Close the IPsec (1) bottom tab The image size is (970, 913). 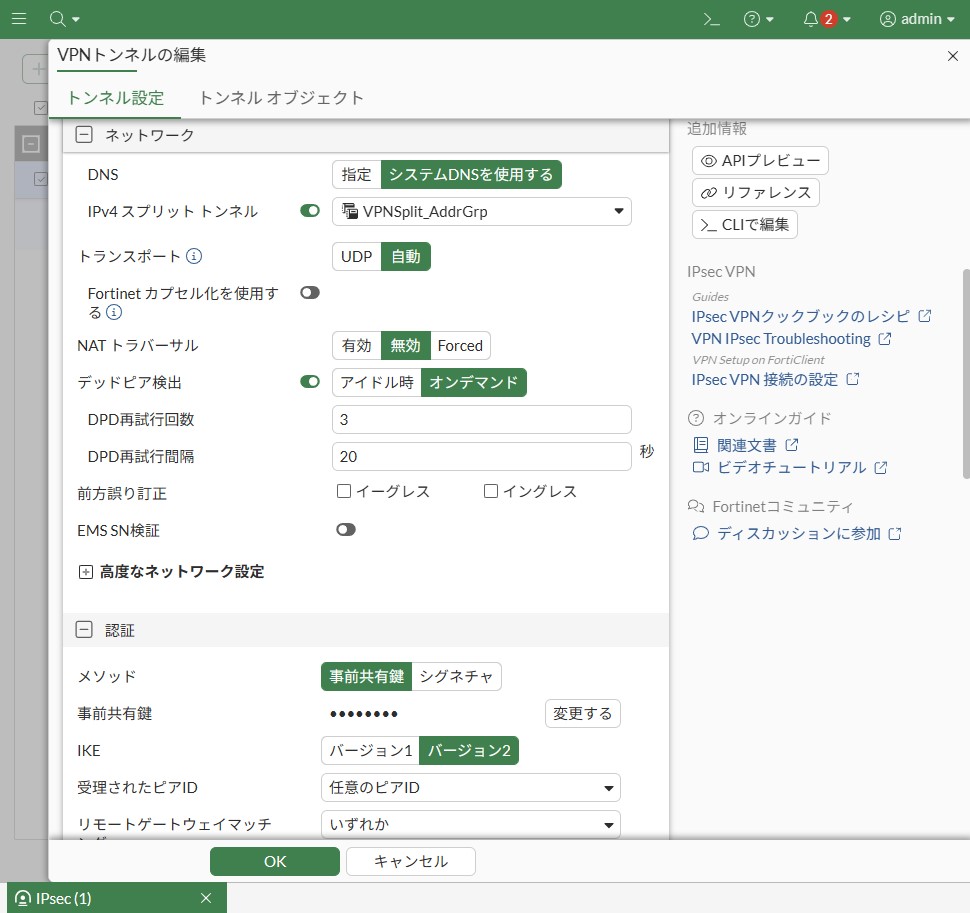tap(206, 898)
